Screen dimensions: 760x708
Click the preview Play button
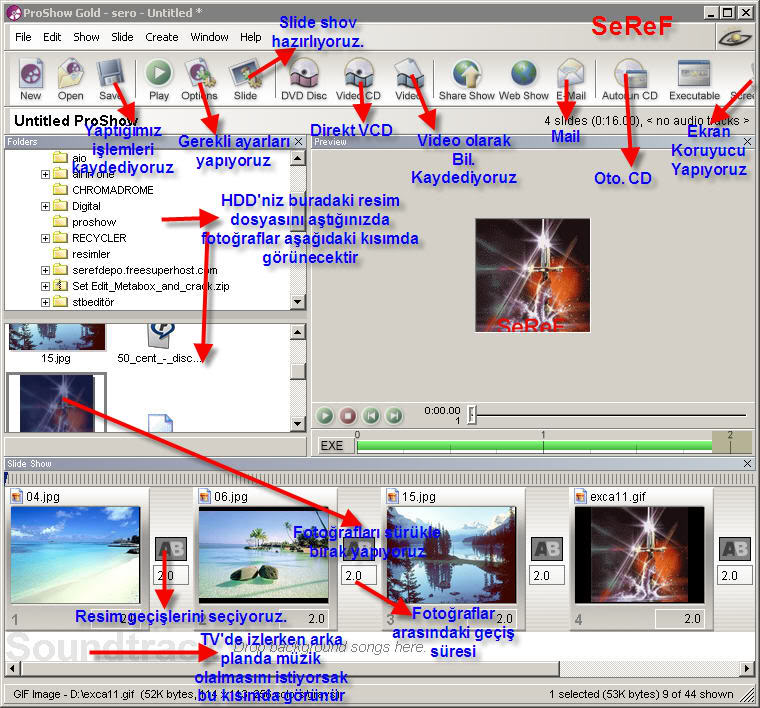coord(325,415)
